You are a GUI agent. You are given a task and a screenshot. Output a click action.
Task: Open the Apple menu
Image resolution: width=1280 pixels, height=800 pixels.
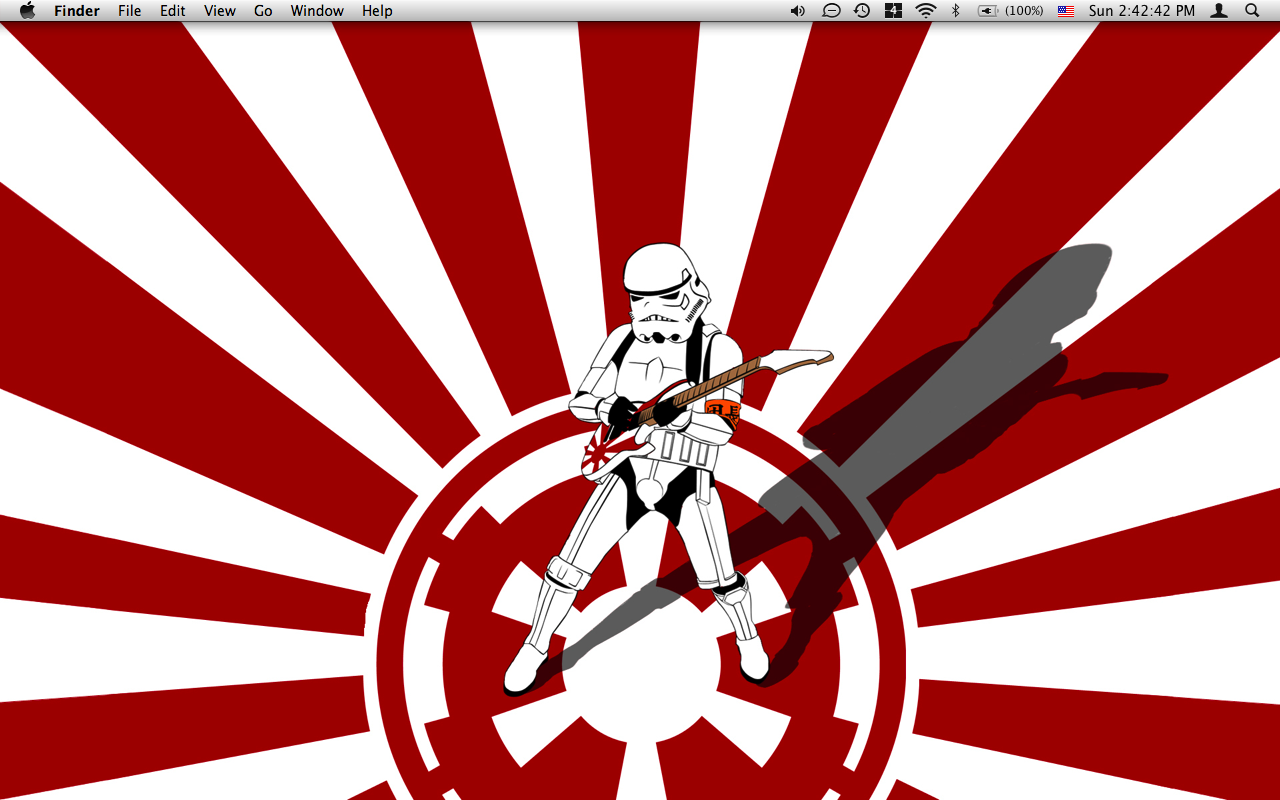coord(27,10)
